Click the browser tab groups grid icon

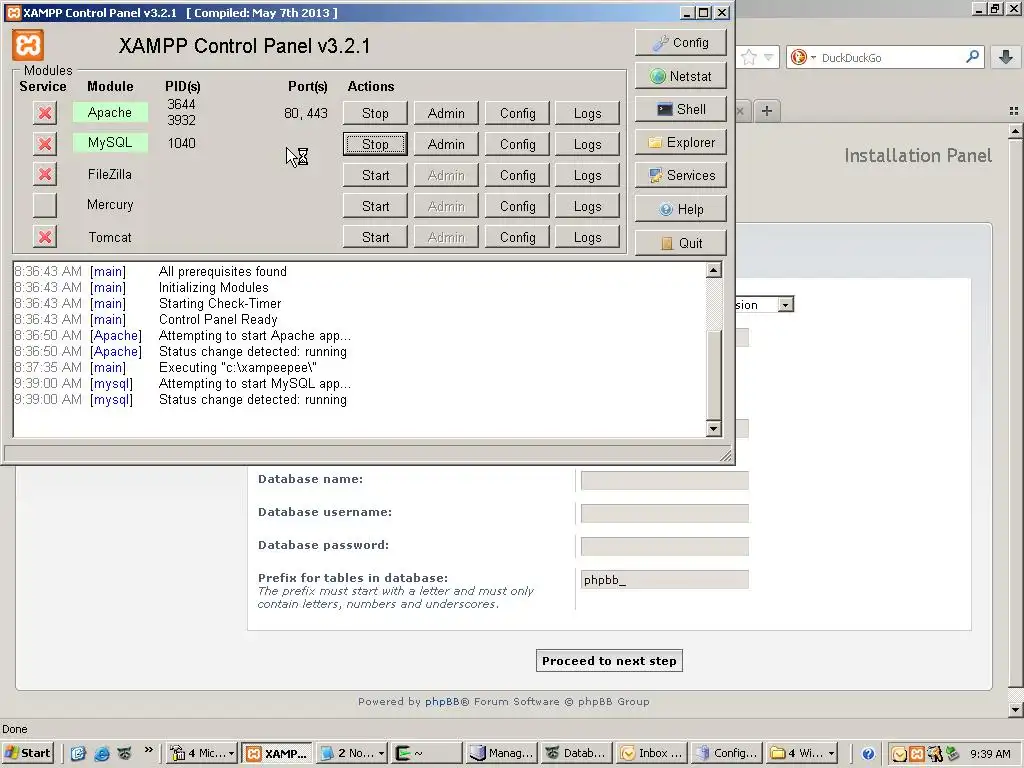click(x=1014, y=111)
